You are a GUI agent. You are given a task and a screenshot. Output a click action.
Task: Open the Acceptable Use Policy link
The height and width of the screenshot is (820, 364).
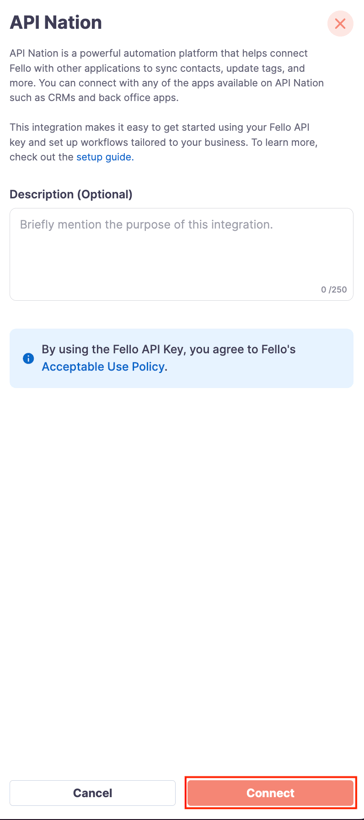click(103, 367)
